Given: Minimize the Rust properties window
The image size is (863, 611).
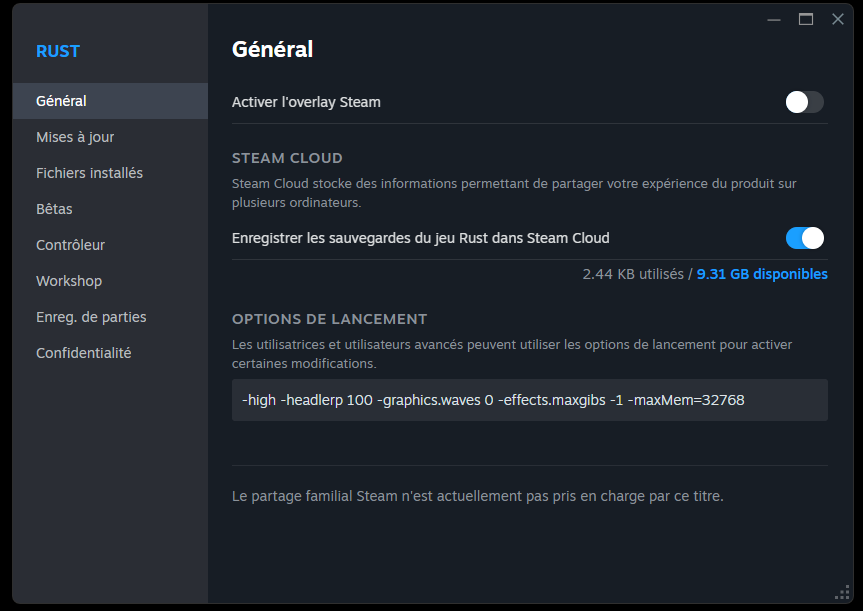Looking at the screenshot, I should tap(774, 19).
